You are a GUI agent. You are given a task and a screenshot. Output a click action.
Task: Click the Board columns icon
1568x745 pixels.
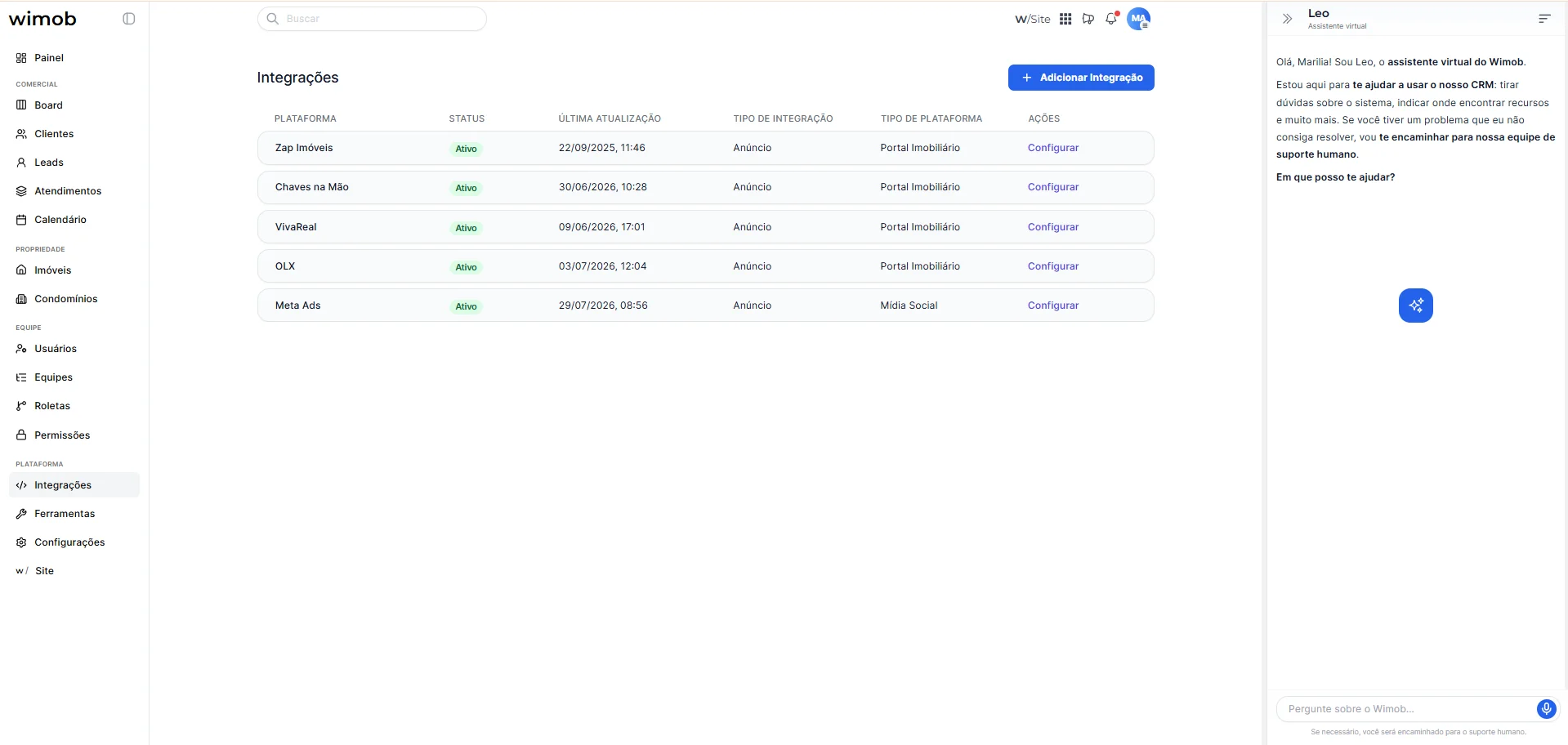tap(21, 105)
